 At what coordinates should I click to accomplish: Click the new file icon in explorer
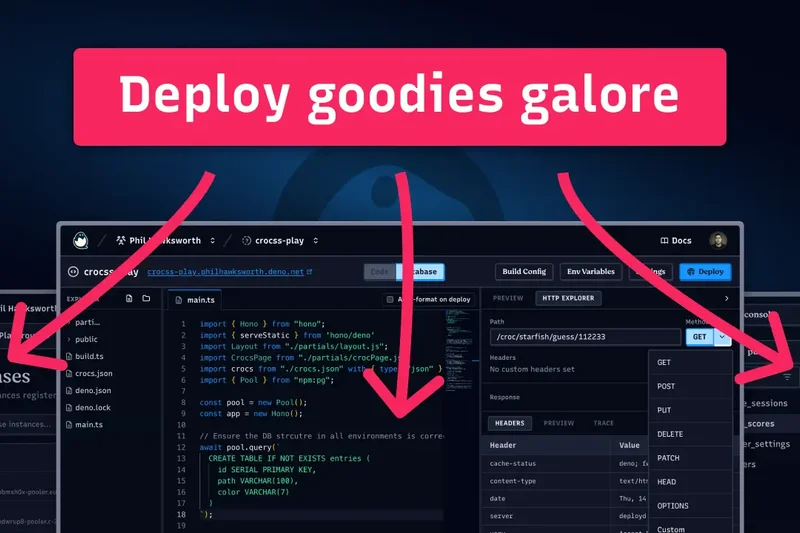[129, 298]
